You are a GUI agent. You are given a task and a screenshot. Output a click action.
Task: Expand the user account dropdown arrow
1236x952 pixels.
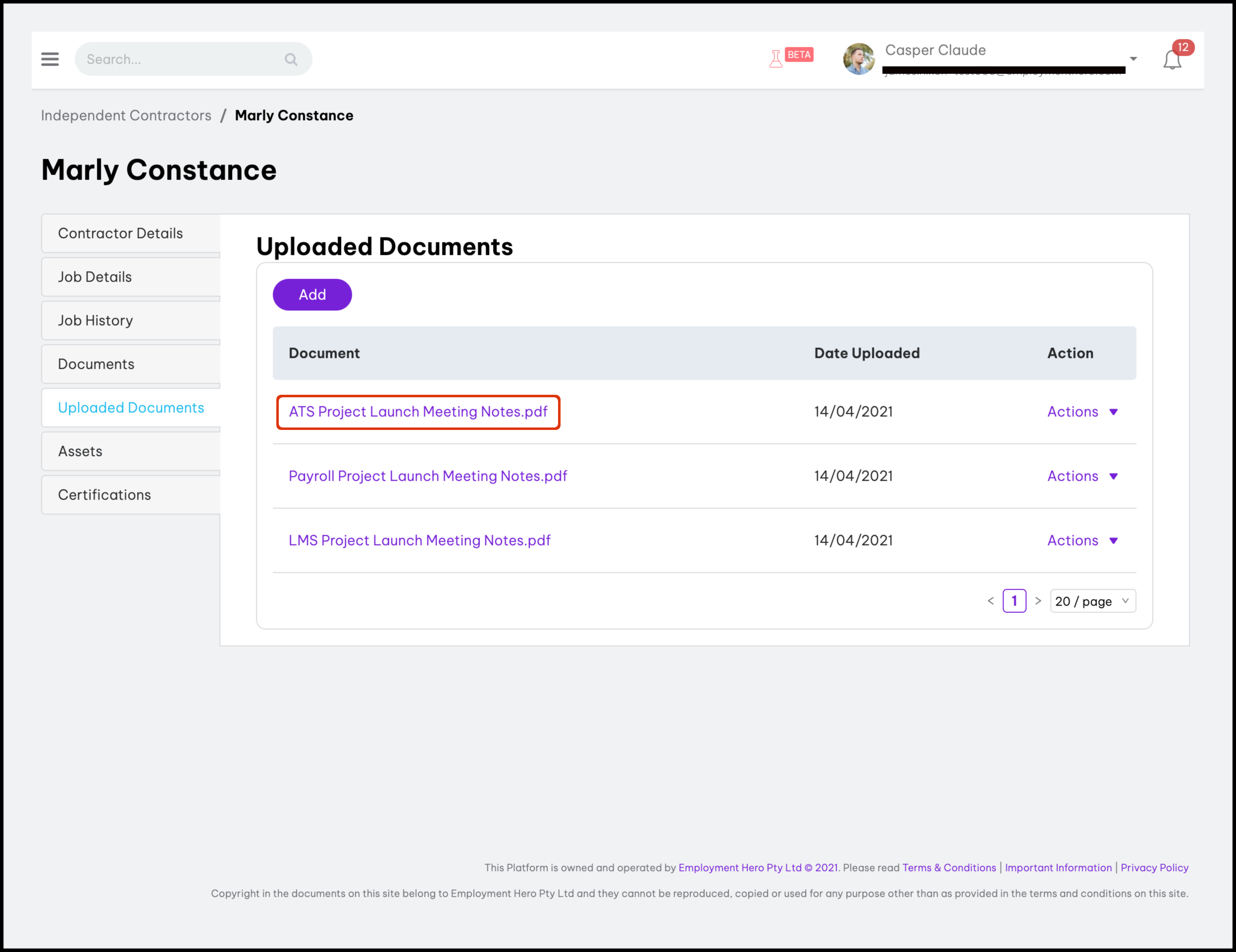pyautogui.click(x=1133, y=59)
